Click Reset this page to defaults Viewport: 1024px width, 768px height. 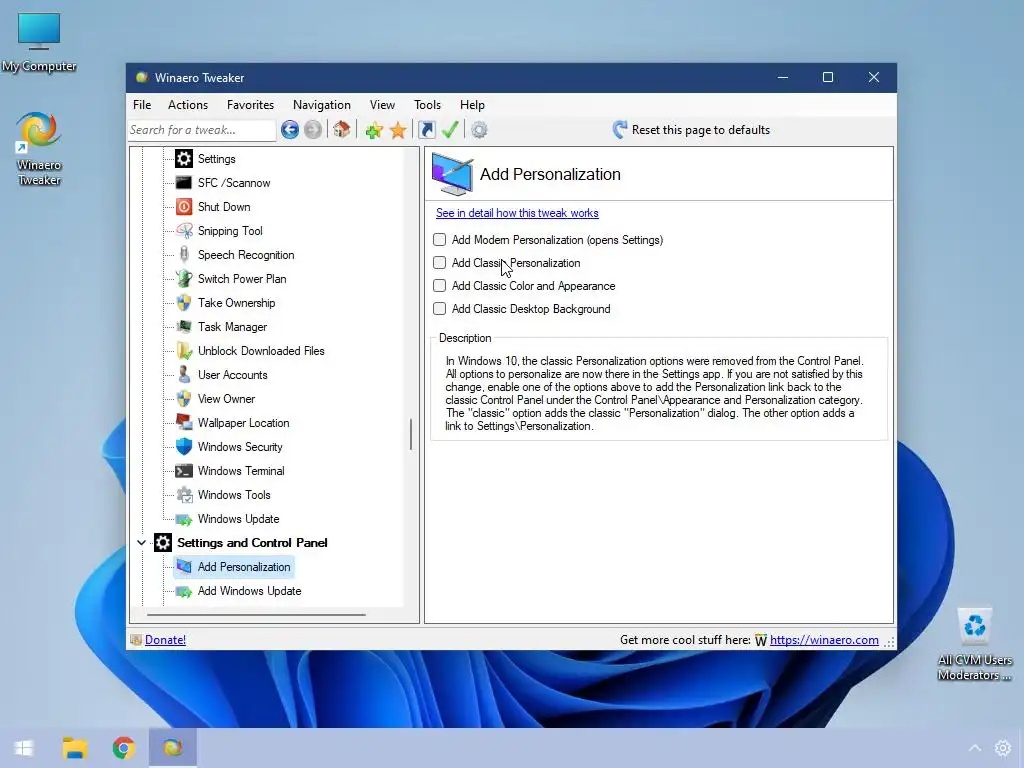pos(691,130)
